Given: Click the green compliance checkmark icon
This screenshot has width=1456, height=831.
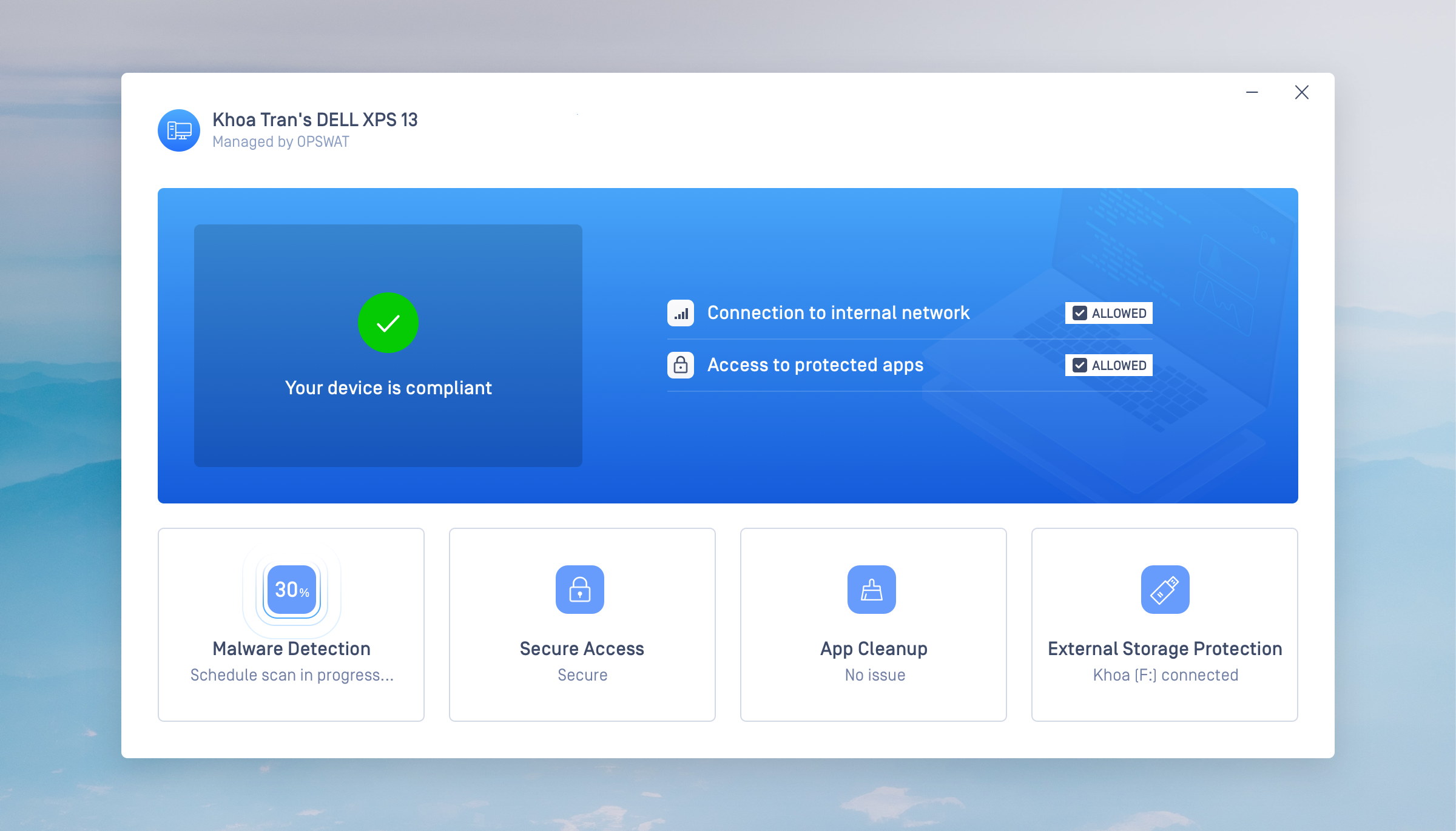Looking at the screenshot, I should 388,323.
